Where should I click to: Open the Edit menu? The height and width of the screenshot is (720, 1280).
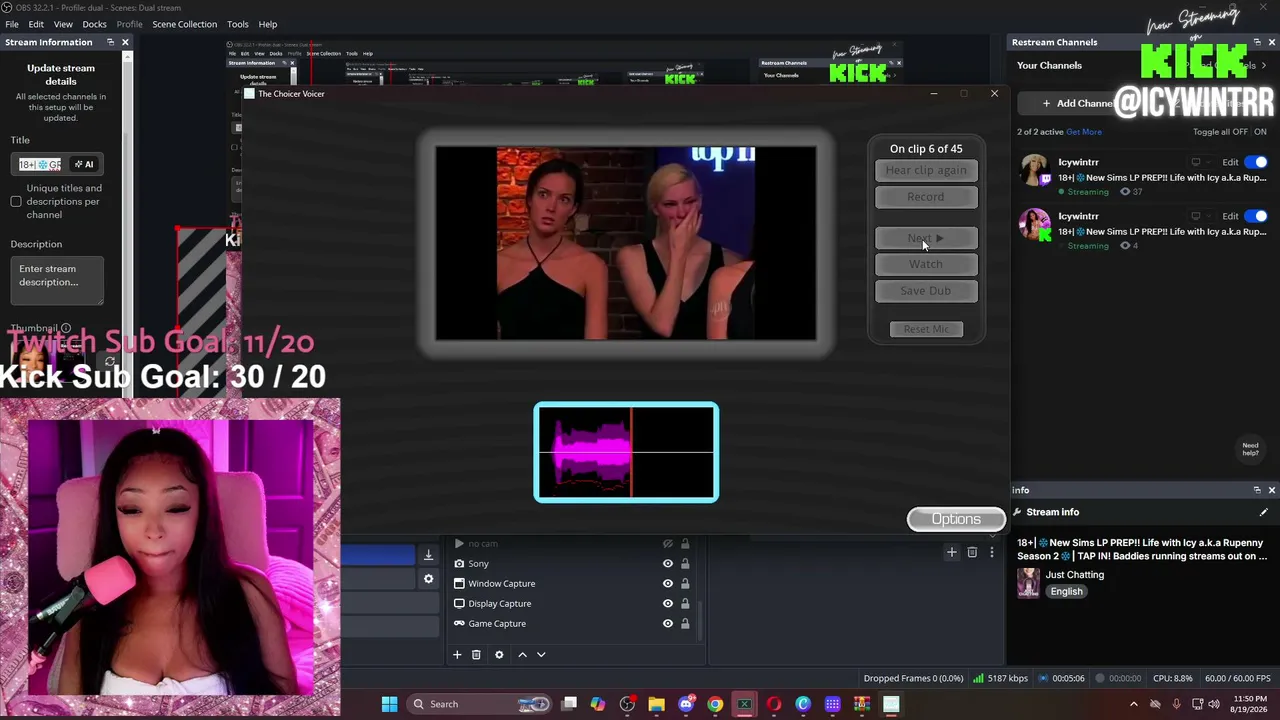[36, 24]
